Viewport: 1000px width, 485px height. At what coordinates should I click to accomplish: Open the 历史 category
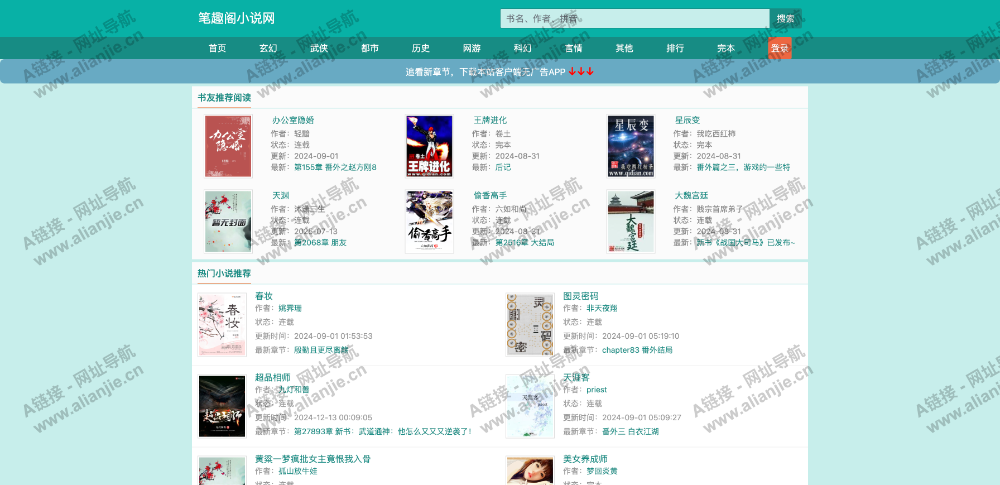[x=421, y=48]
